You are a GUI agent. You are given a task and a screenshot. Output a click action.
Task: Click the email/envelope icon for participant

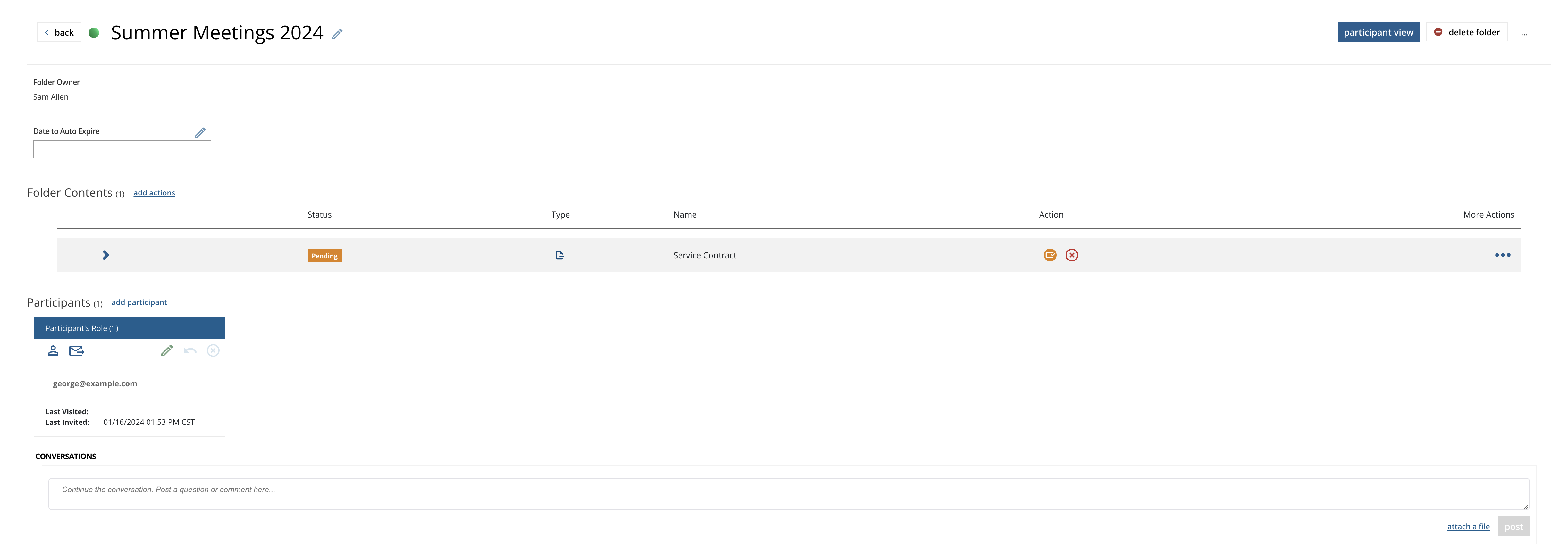(76, 350)
